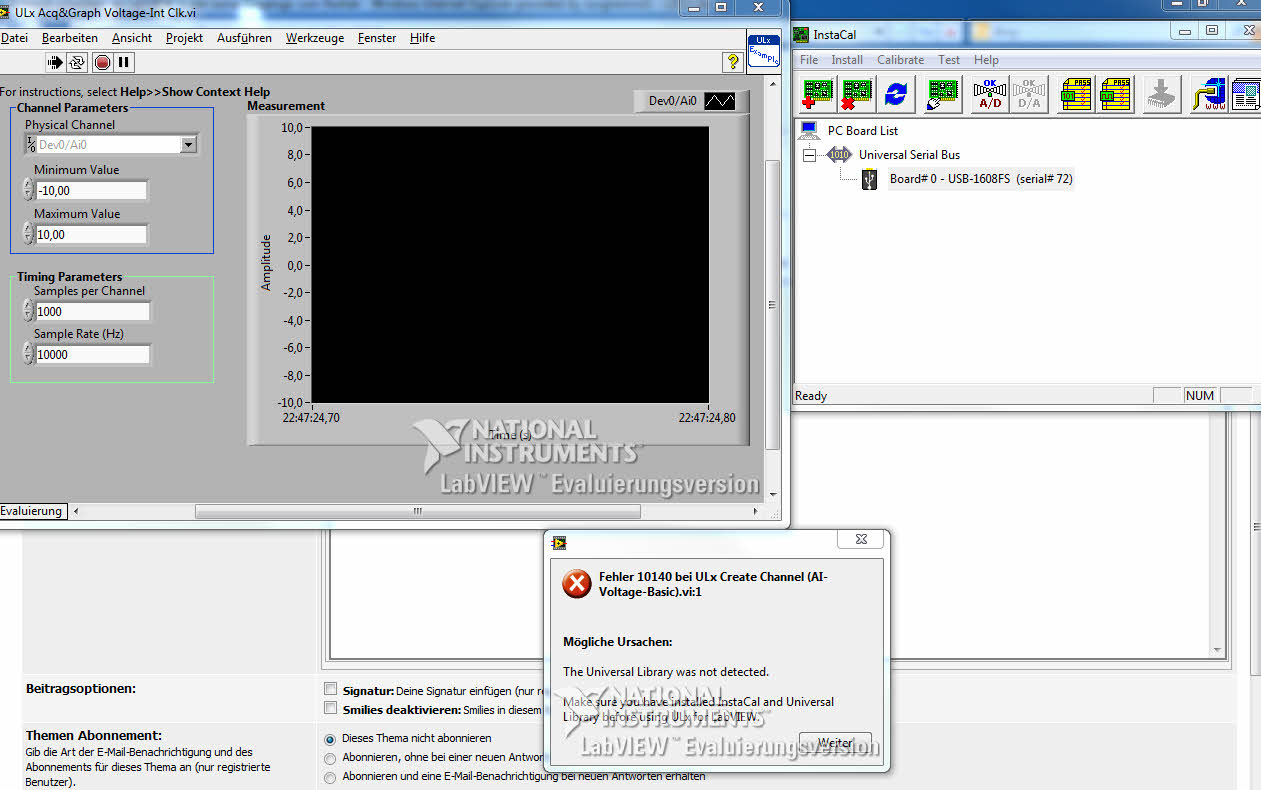Viewport: 1261px width, 790px height.
Task: Click InstaCal Refresh boards icon
Action: pos(896,94)
